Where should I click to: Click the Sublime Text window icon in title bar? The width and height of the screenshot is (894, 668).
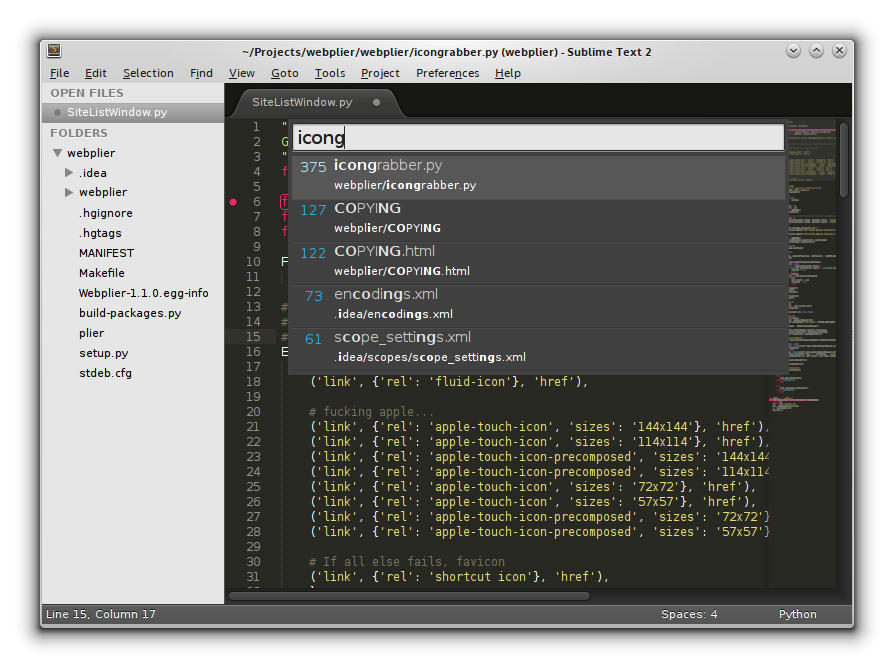coord(54,51)
